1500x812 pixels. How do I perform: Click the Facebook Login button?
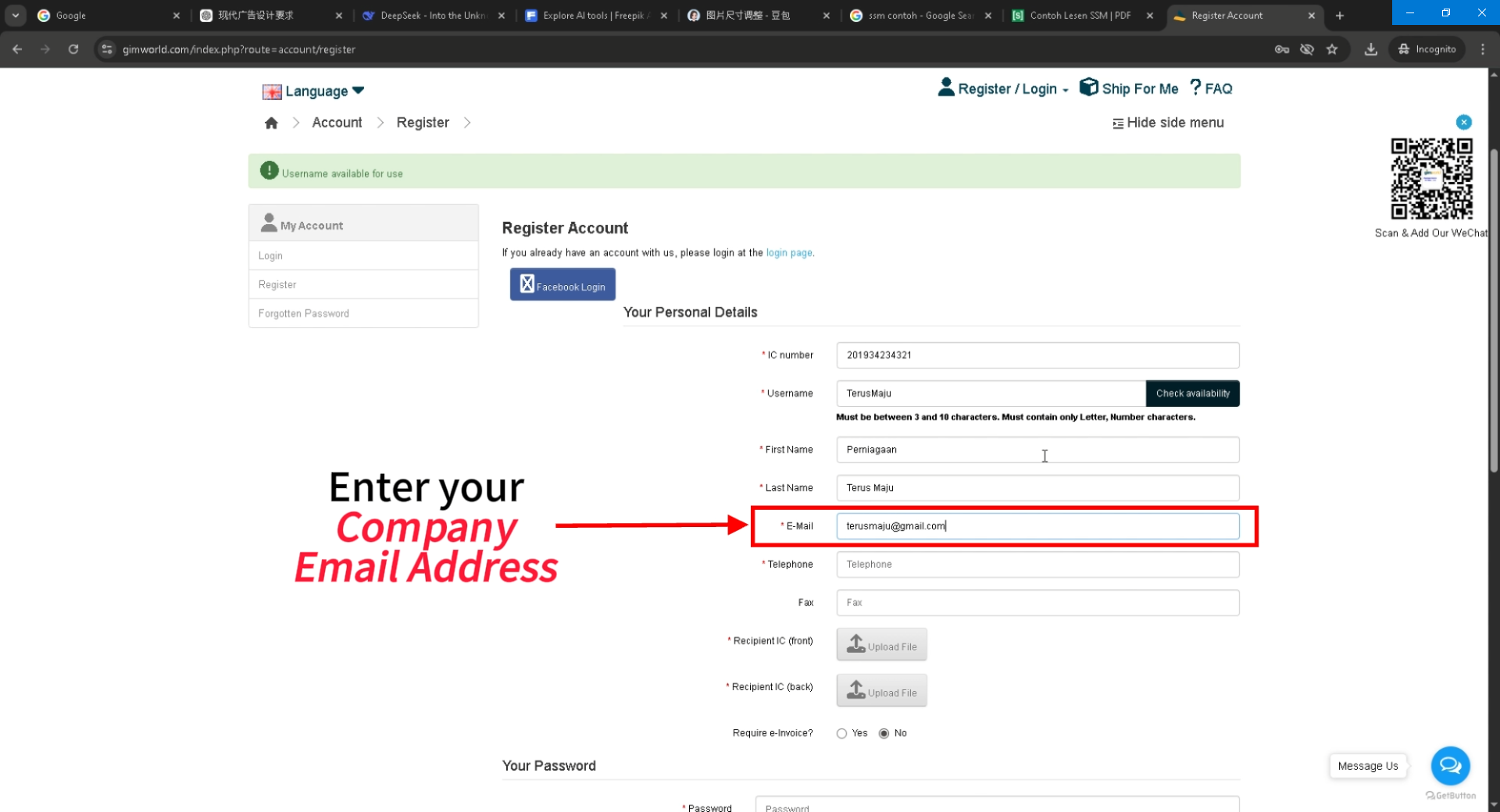coord(562,285)
